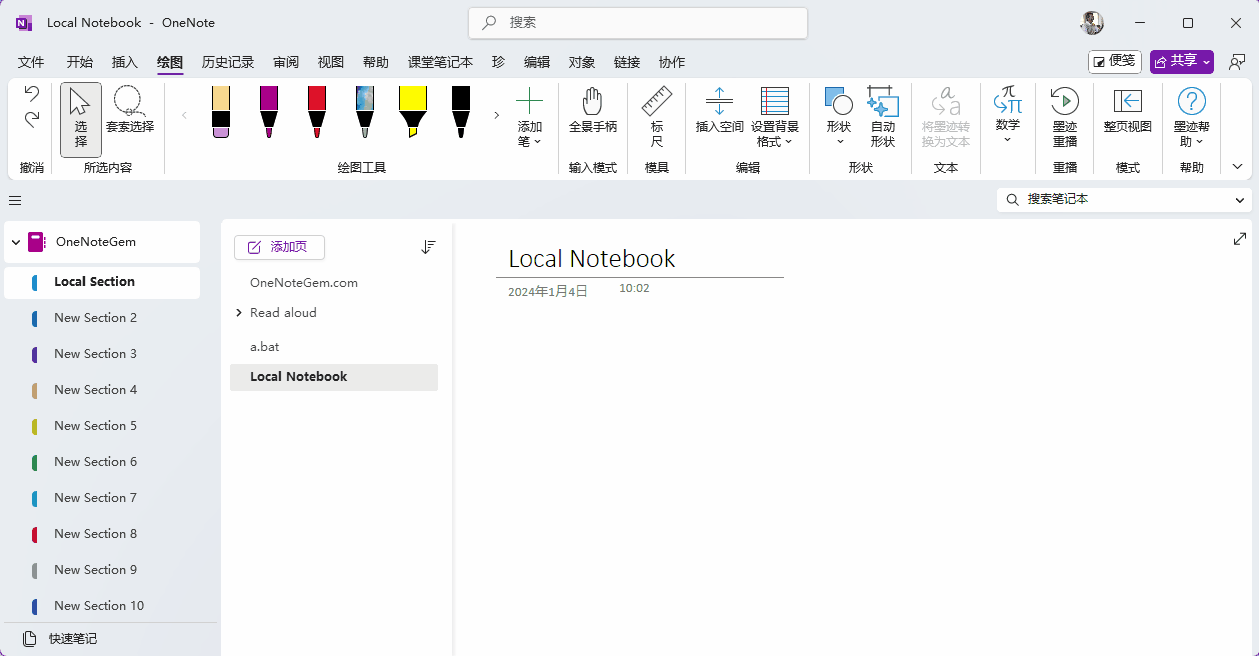Open the 链接 tab

[627, 62]
